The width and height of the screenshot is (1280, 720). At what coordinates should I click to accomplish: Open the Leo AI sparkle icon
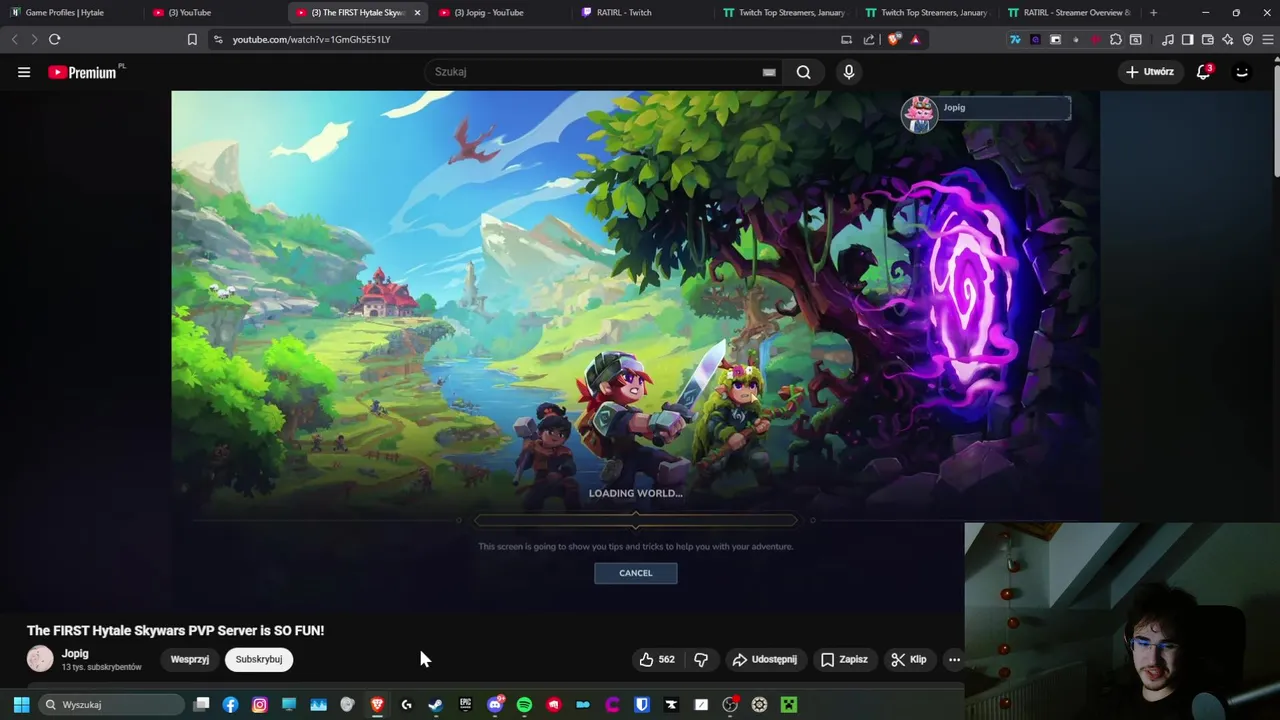(x=1228, y=39)
